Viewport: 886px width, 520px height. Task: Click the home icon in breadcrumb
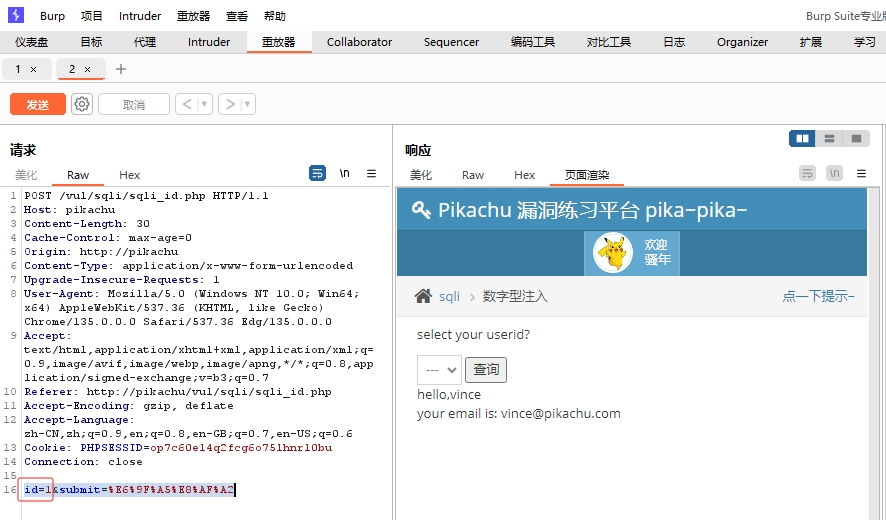(x=423, y=296)
